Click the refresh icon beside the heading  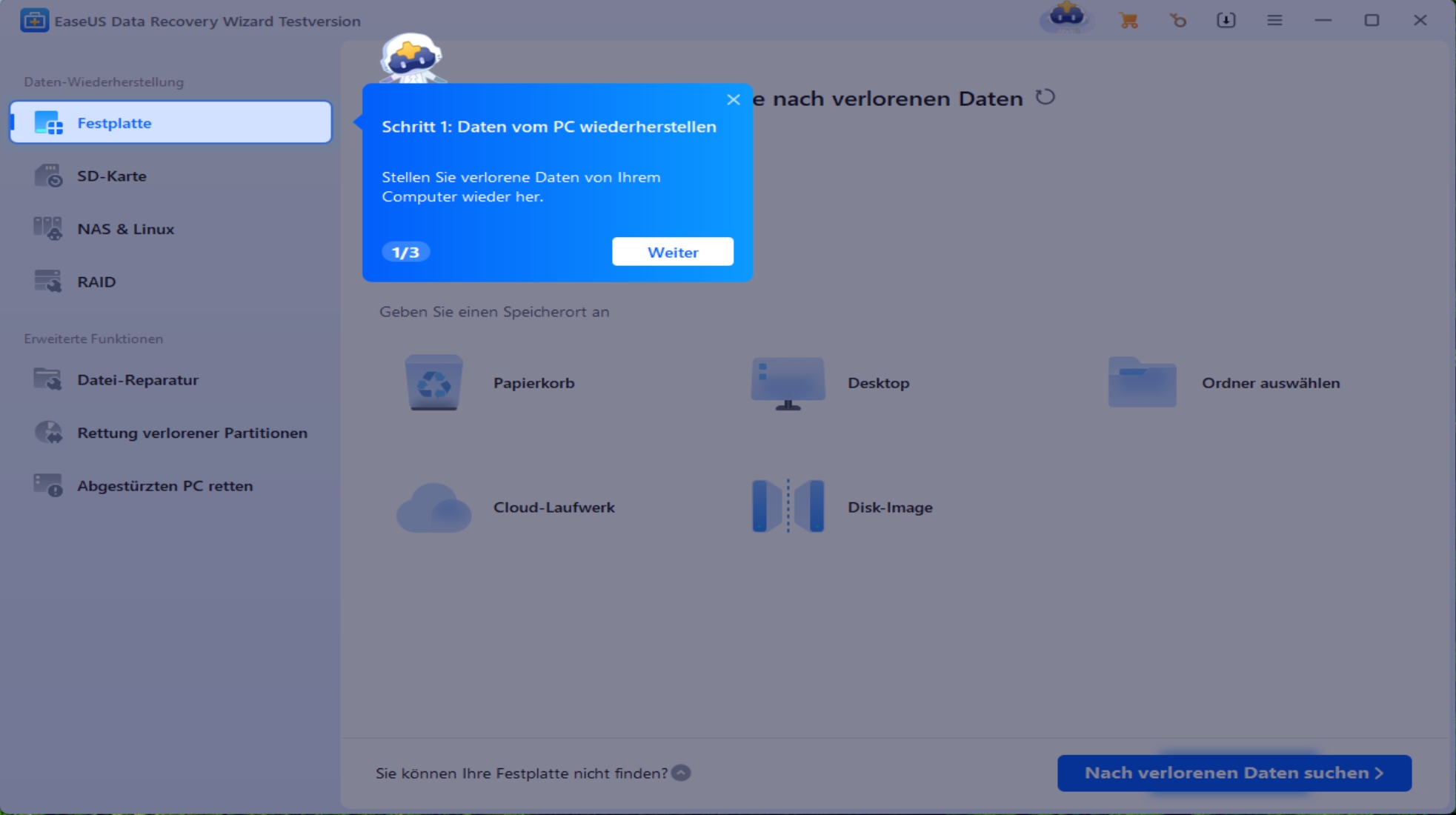click(x=1045, y=97)
